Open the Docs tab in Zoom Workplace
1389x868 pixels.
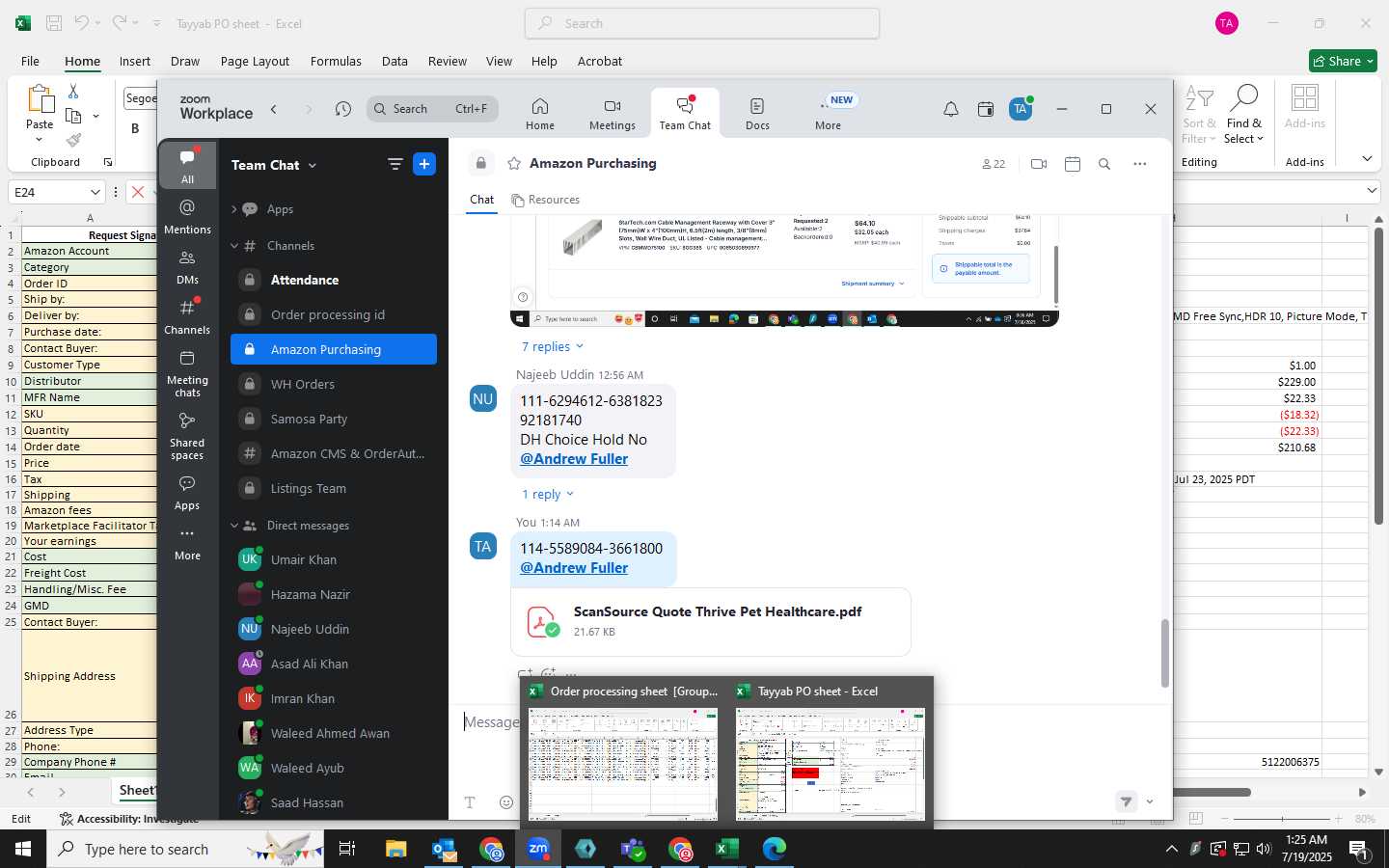point(757,114)
